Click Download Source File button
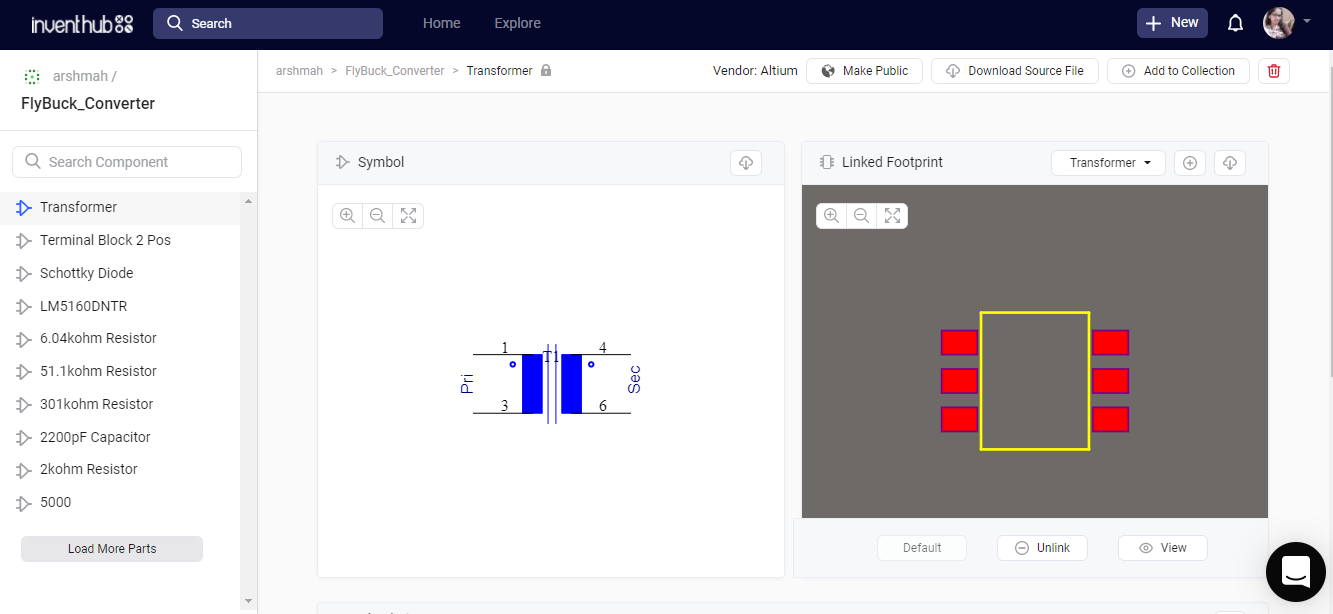Viewport: 1333px width, 614px height. click(1015, 71)
